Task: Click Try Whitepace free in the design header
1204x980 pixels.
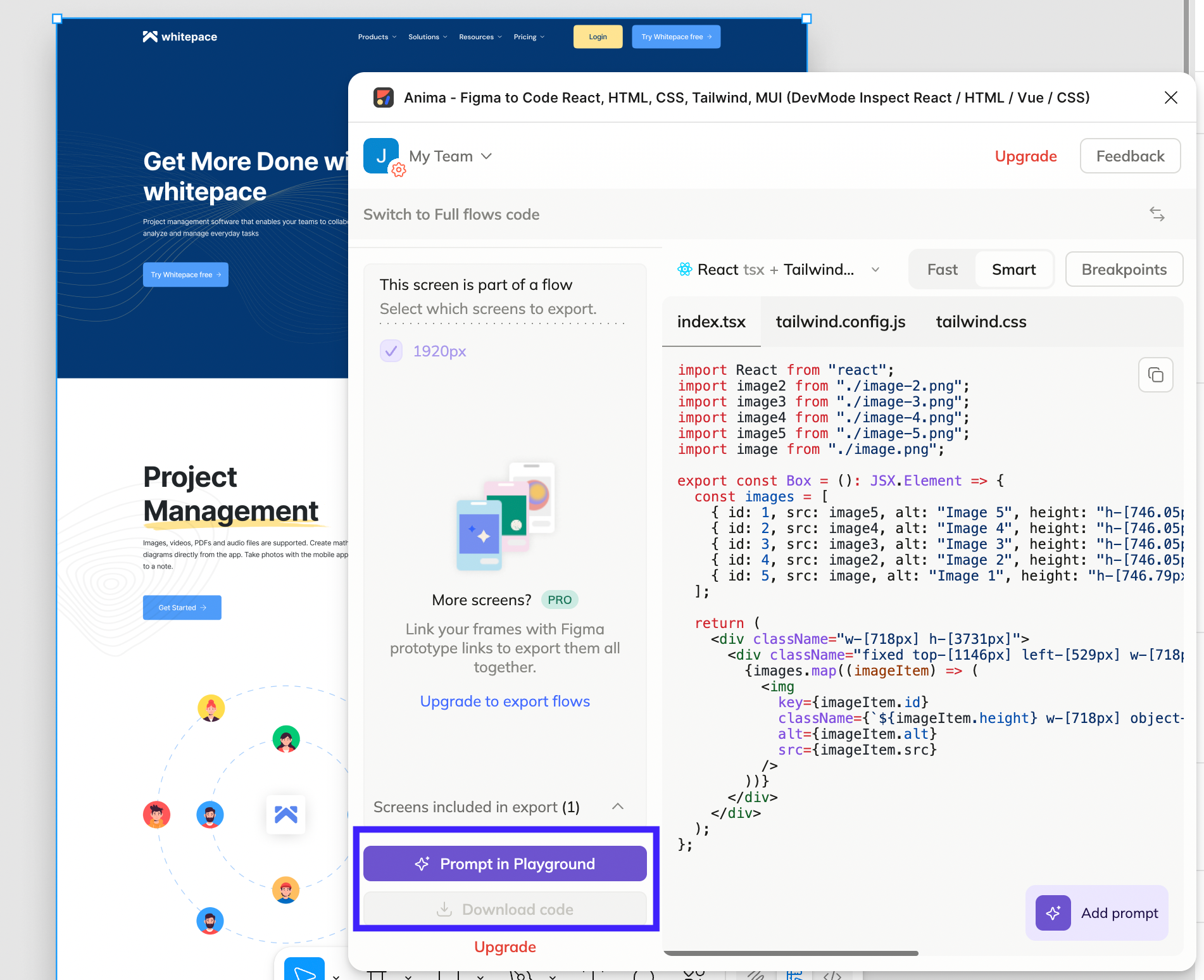Action: click(676, 37)
